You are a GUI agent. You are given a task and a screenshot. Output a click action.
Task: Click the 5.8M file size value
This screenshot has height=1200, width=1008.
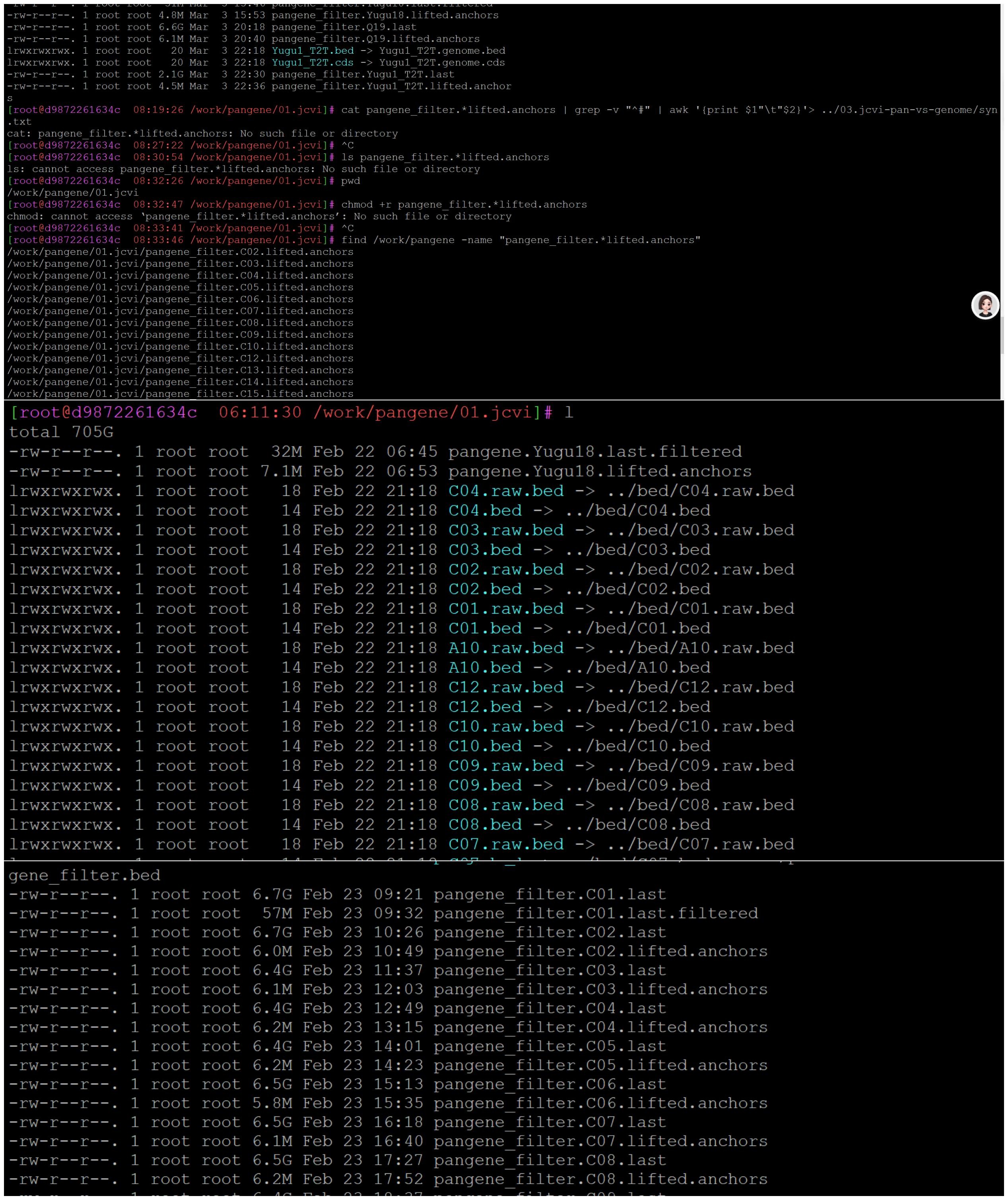coord(272,1103)
